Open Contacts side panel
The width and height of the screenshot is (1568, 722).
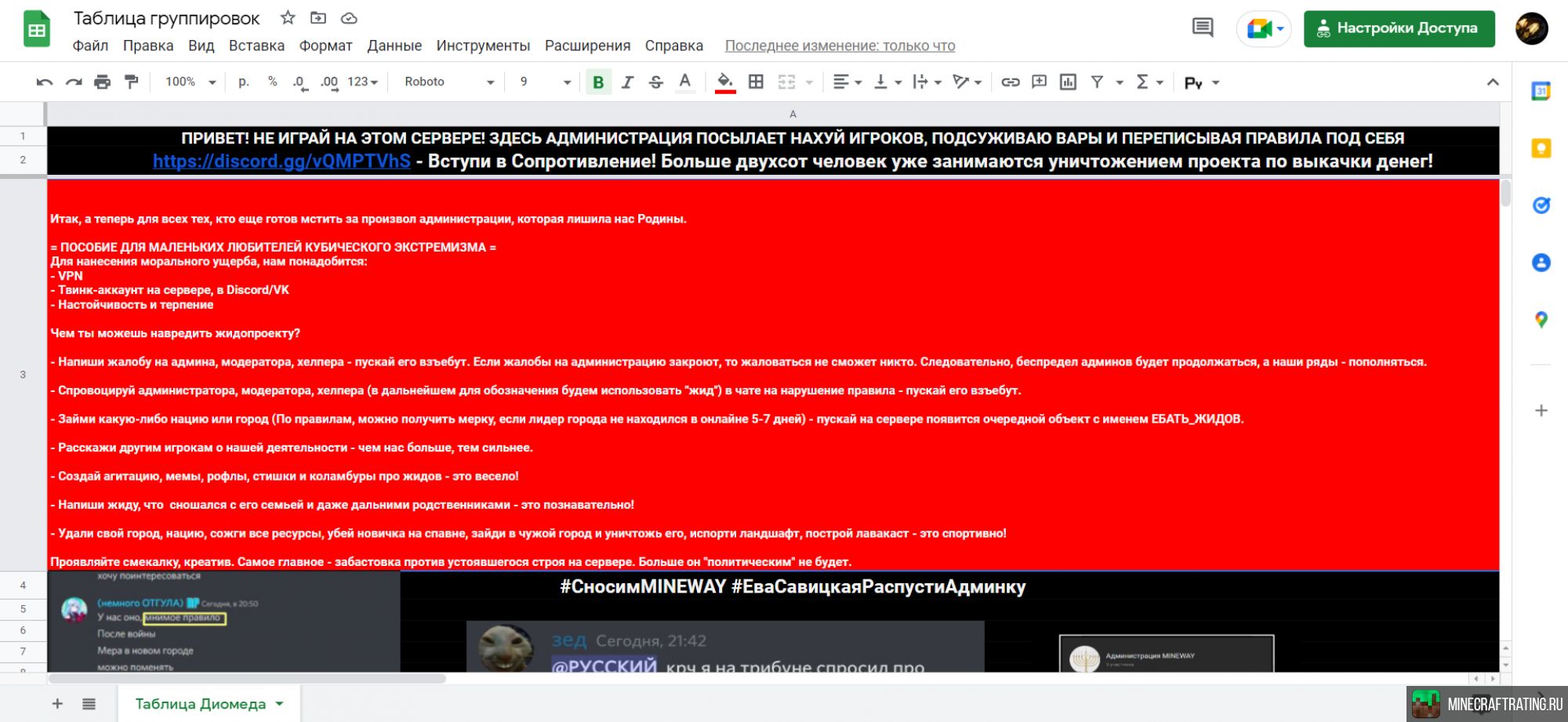pos(1541,263)
